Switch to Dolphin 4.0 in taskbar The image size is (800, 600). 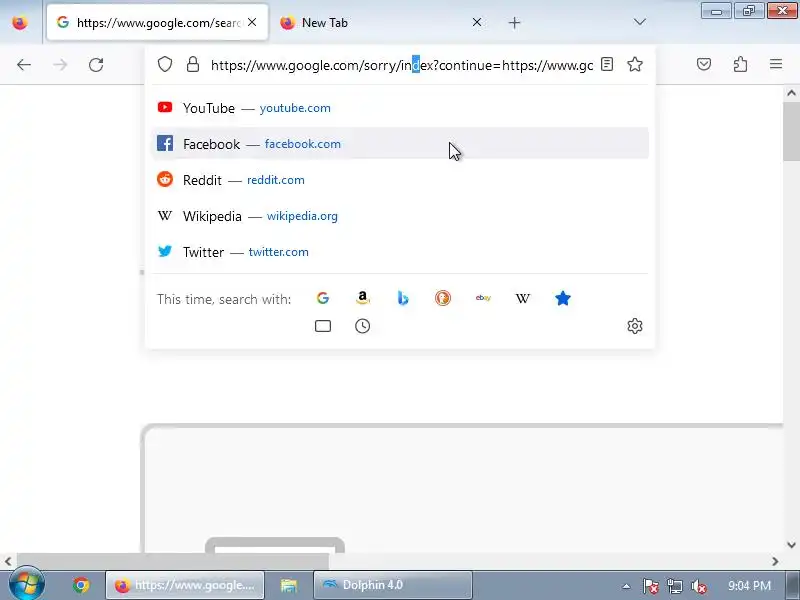[x=392, y=585]
